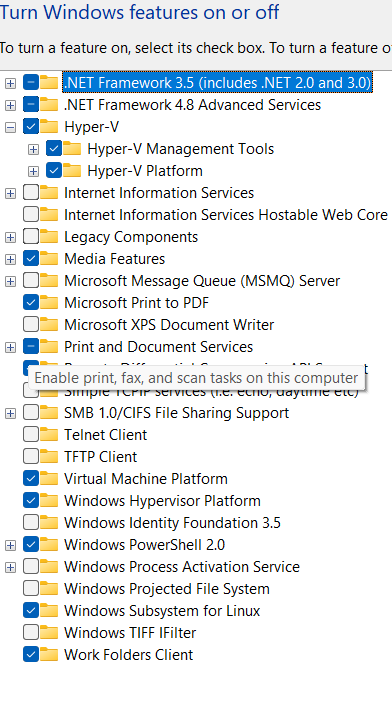Screen dimensions: 392x716
Task: Click the Media Features folder icon
Action: tap(49, 258)
